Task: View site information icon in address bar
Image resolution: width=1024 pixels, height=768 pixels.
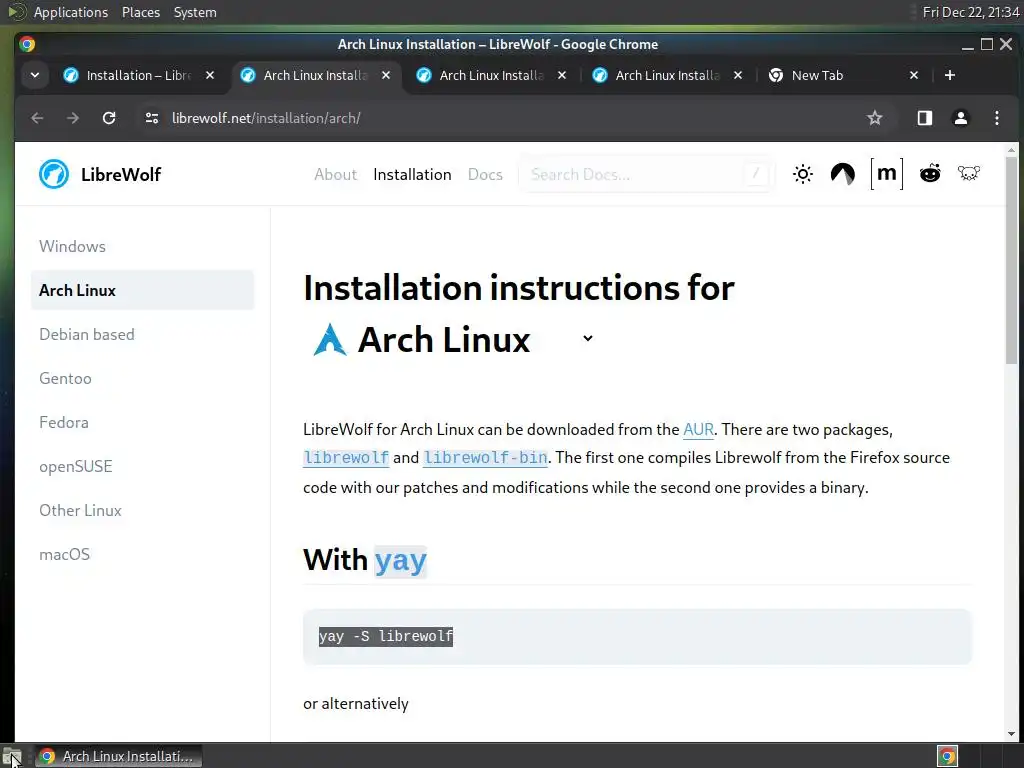Action: coord(152,118)
